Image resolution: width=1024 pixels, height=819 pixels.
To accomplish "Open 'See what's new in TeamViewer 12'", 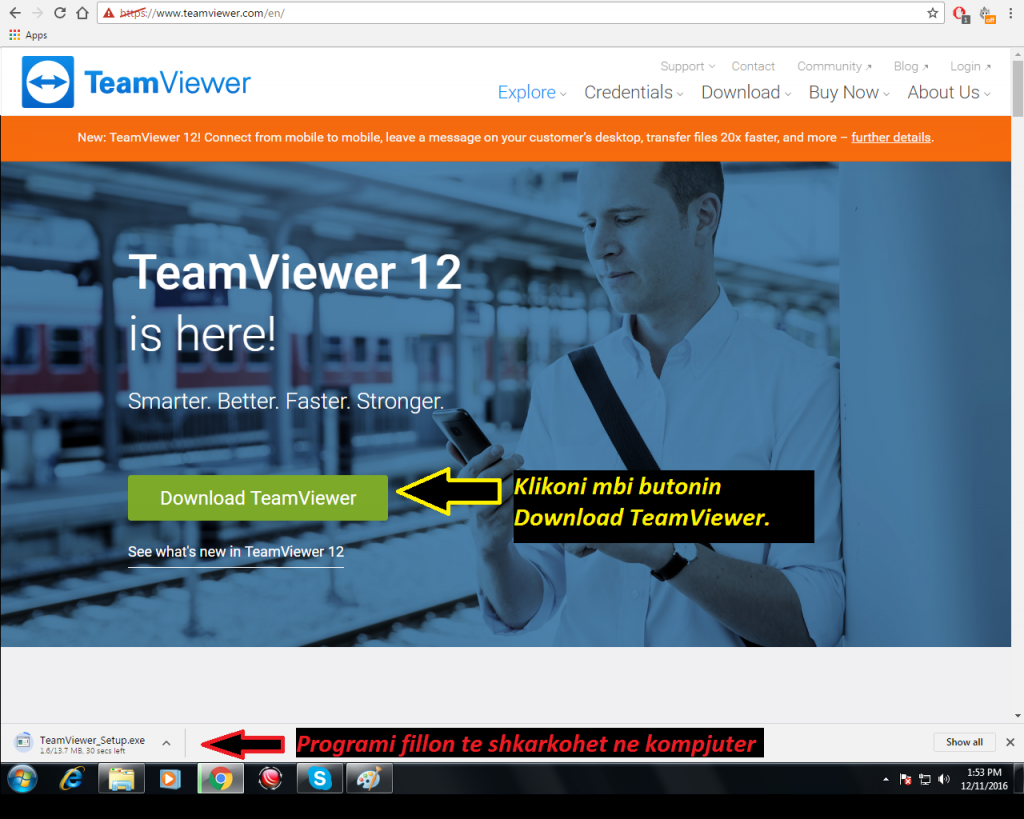I will click(x=236, y=552).
